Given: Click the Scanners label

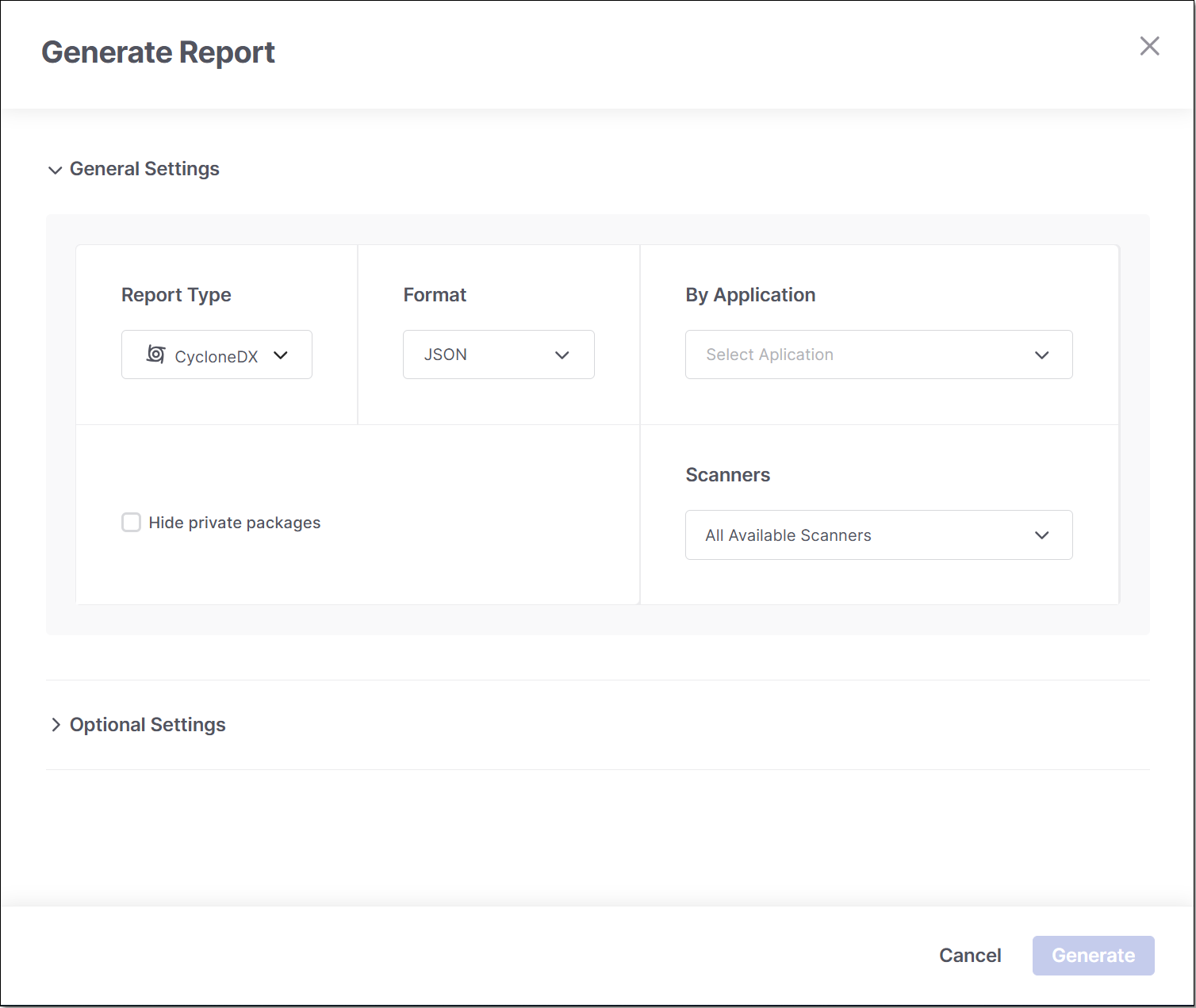Looking at the screenshot, I should click(x=728, y=475).
